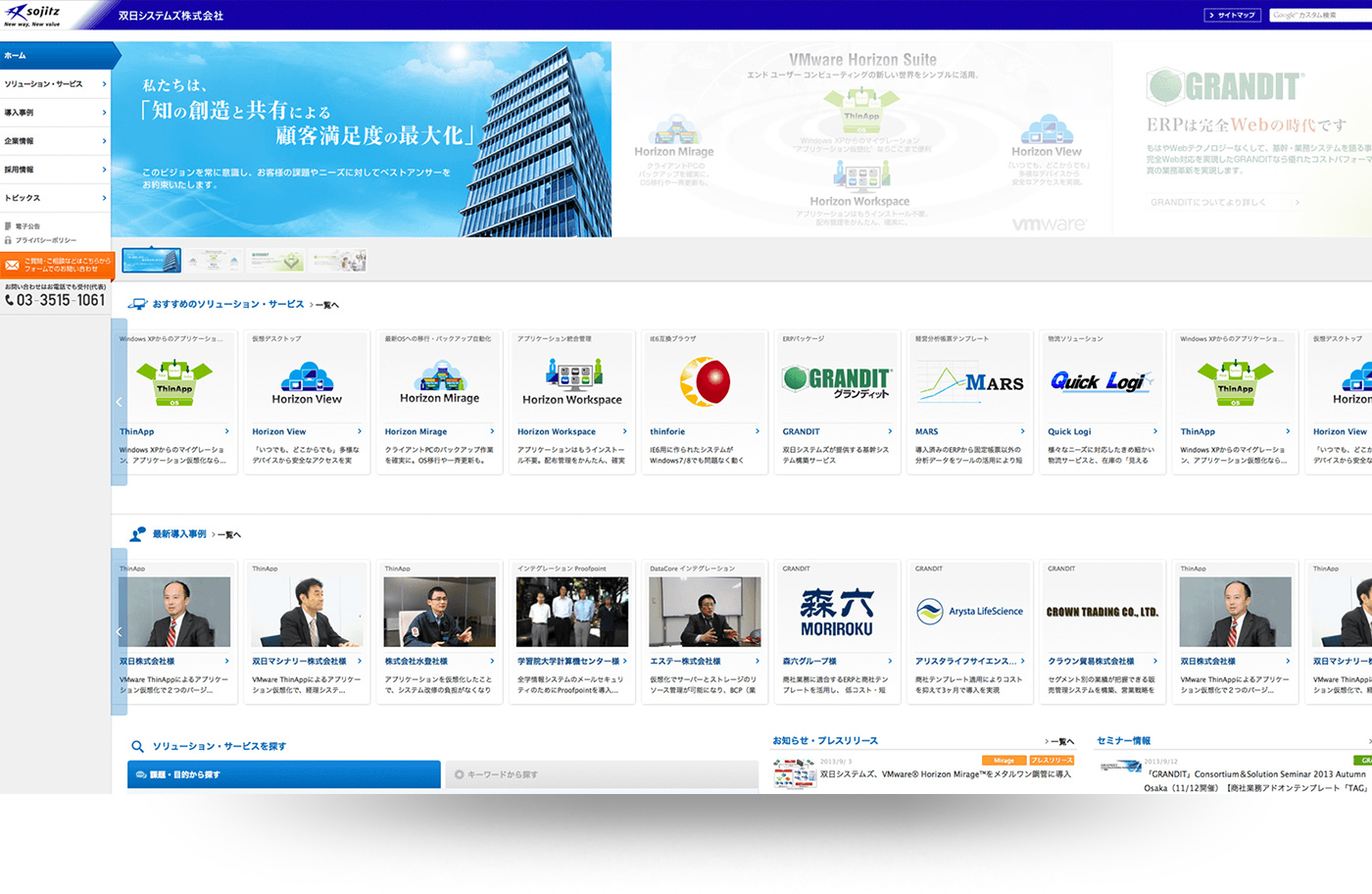Expand arrow next to 採用情報
Screen dimensions: 1372x894
coord(104,170)
